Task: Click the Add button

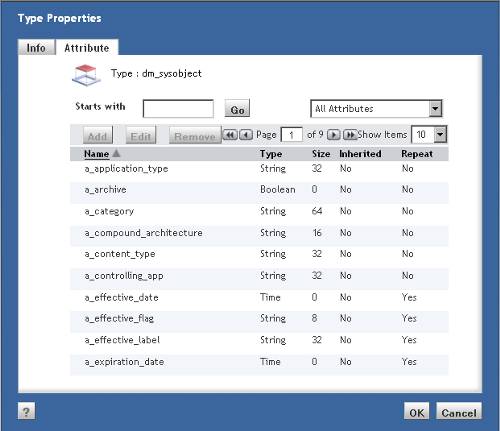Action: tap(97, 135)
